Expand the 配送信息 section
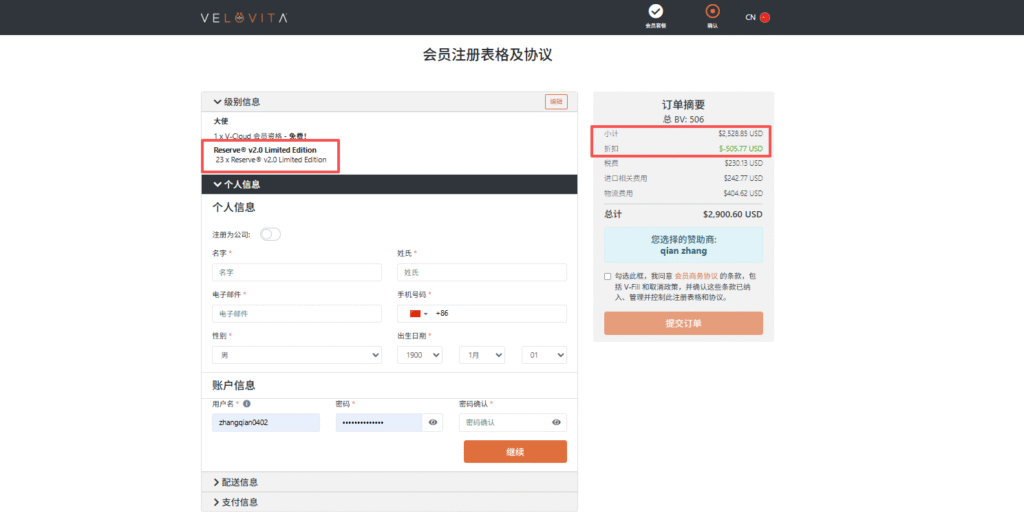Image resolution: width=1024 pixels, height=520 pixels. point(389,482)
